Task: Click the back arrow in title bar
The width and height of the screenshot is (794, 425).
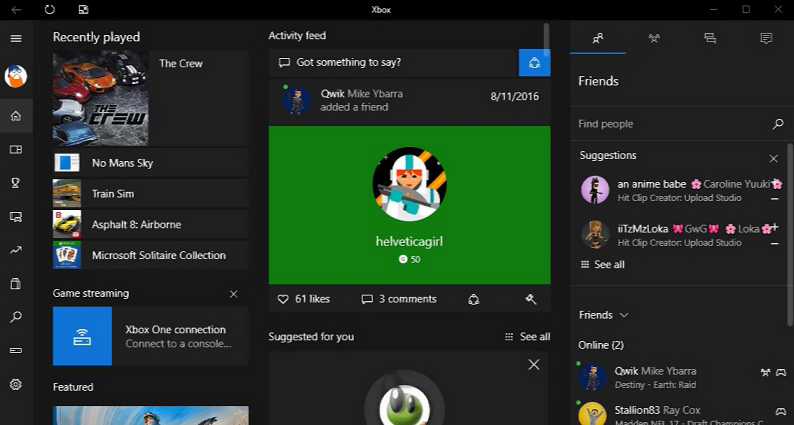Action: tap(16, 10)
